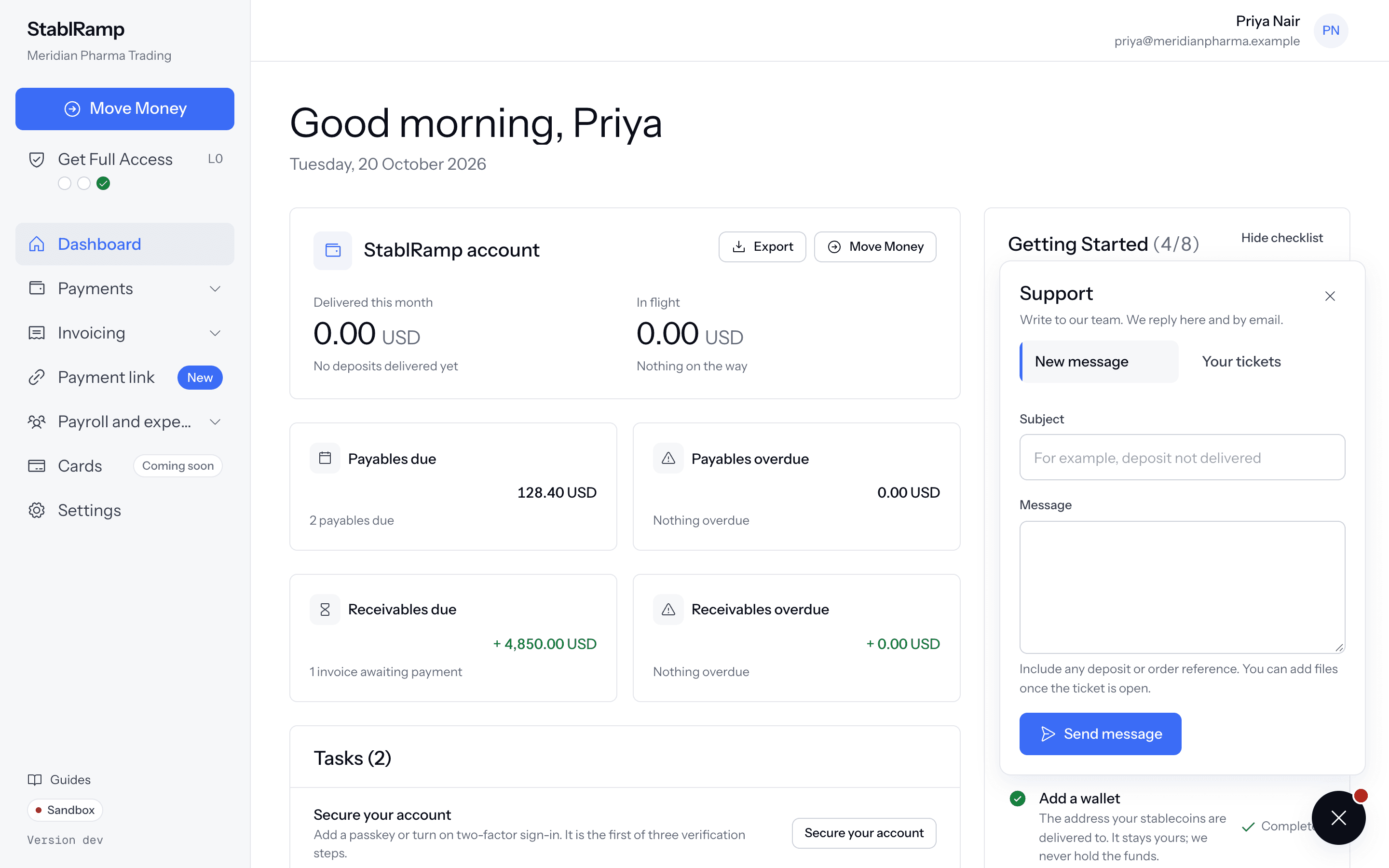Click the Cards icon in sidebar
1389x868 pixels.
(x=37, y=465)
